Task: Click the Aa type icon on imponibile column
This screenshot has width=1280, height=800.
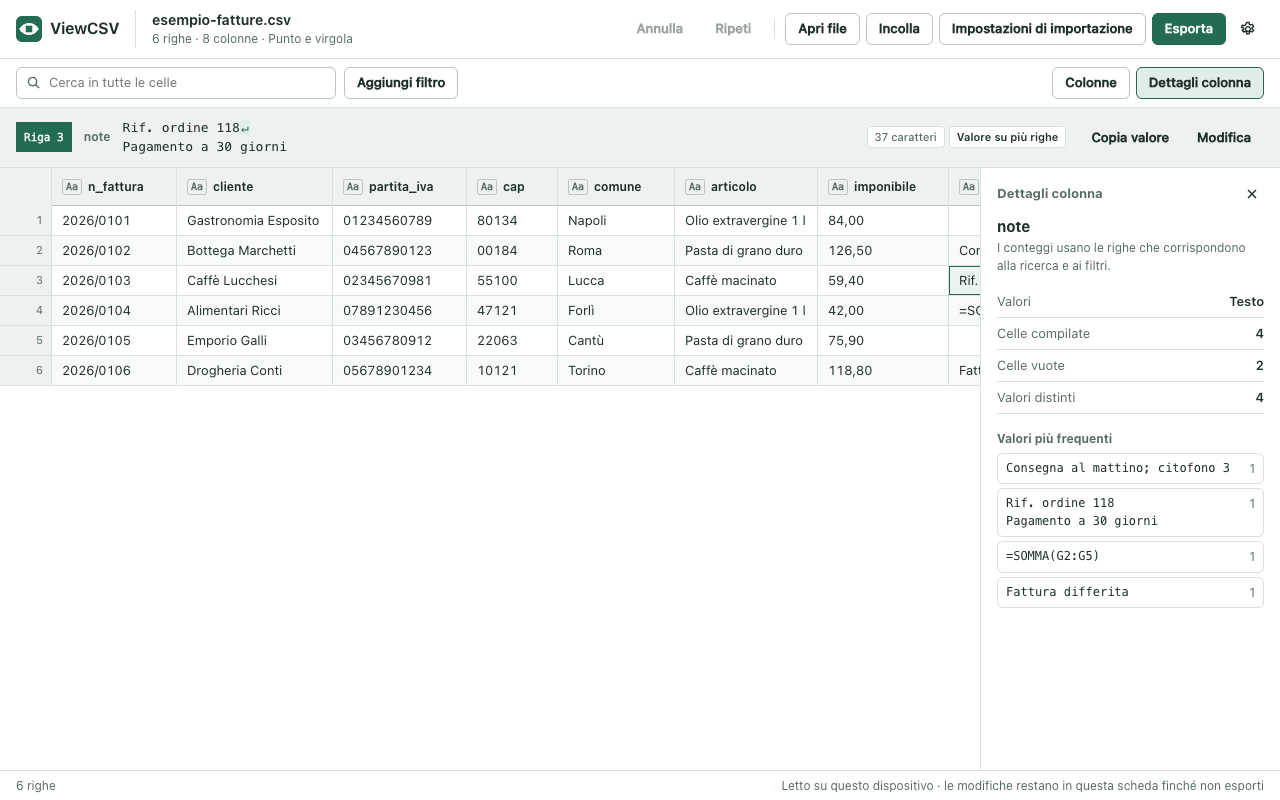Action: [838, 187]
